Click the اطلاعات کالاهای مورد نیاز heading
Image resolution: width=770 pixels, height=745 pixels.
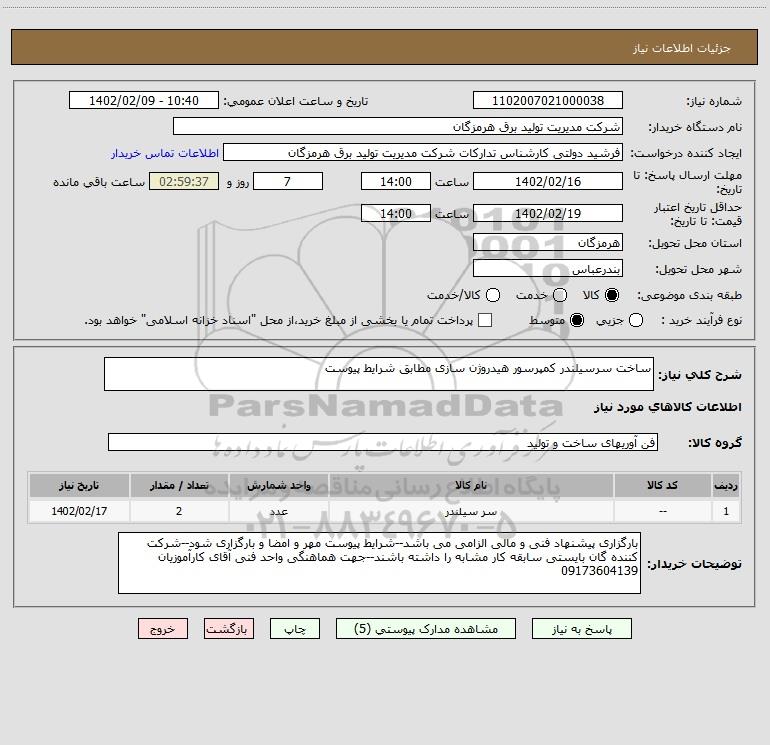(668, 407)
